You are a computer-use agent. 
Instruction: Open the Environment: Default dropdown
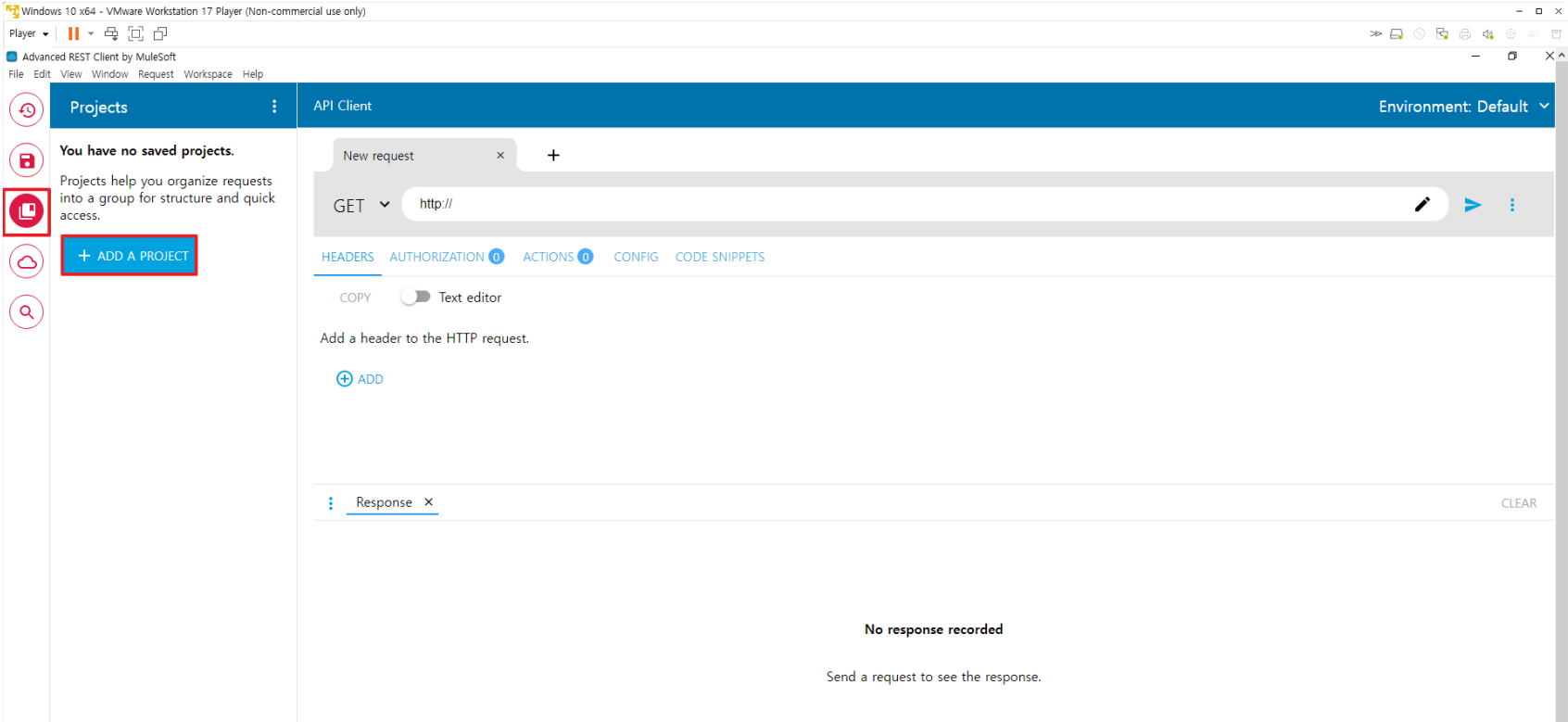click(1463, 107)
